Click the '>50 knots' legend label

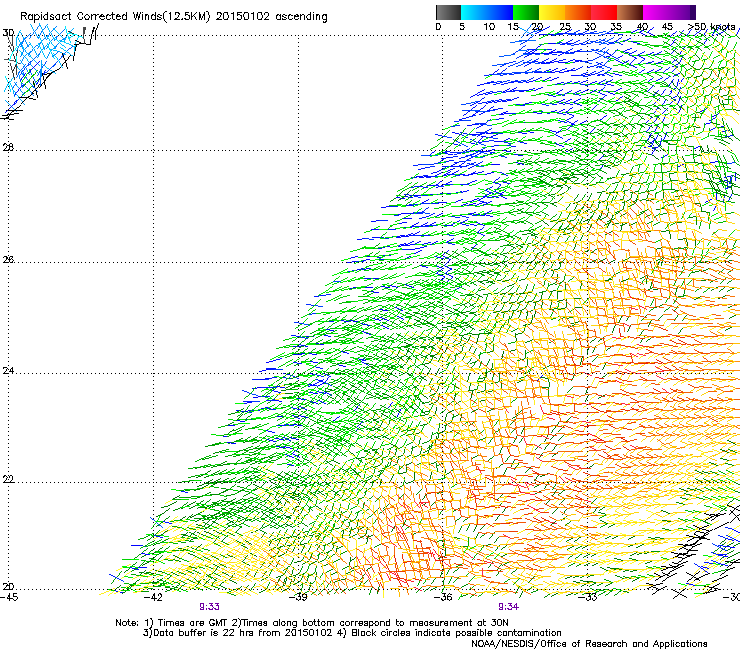tap(711, 27)
